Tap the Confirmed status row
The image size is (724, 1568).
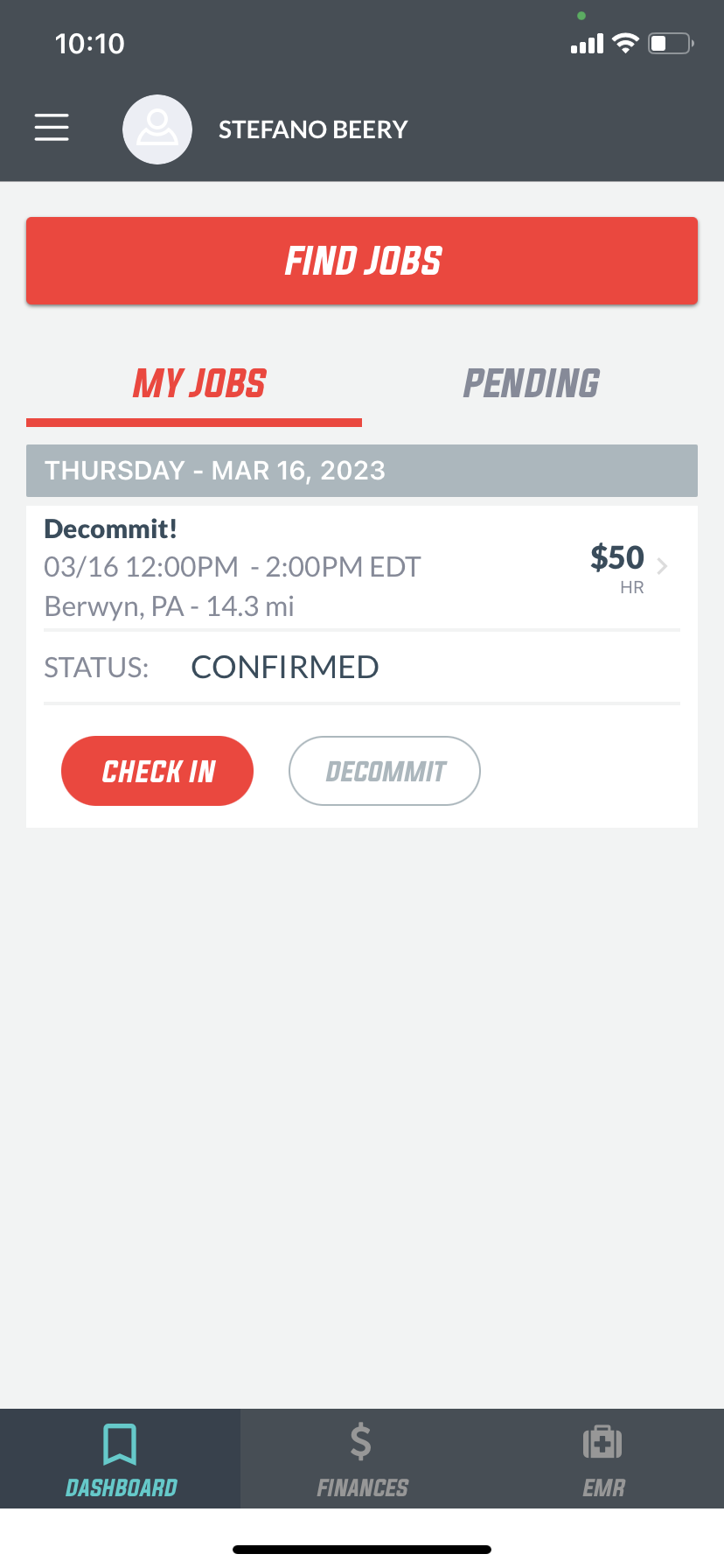click(362, 668)
